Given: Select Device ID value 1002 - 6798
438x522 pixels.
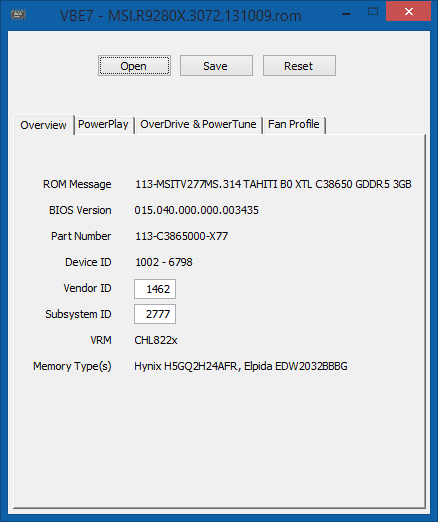Looking at the screenshot, I should point(164,262).
